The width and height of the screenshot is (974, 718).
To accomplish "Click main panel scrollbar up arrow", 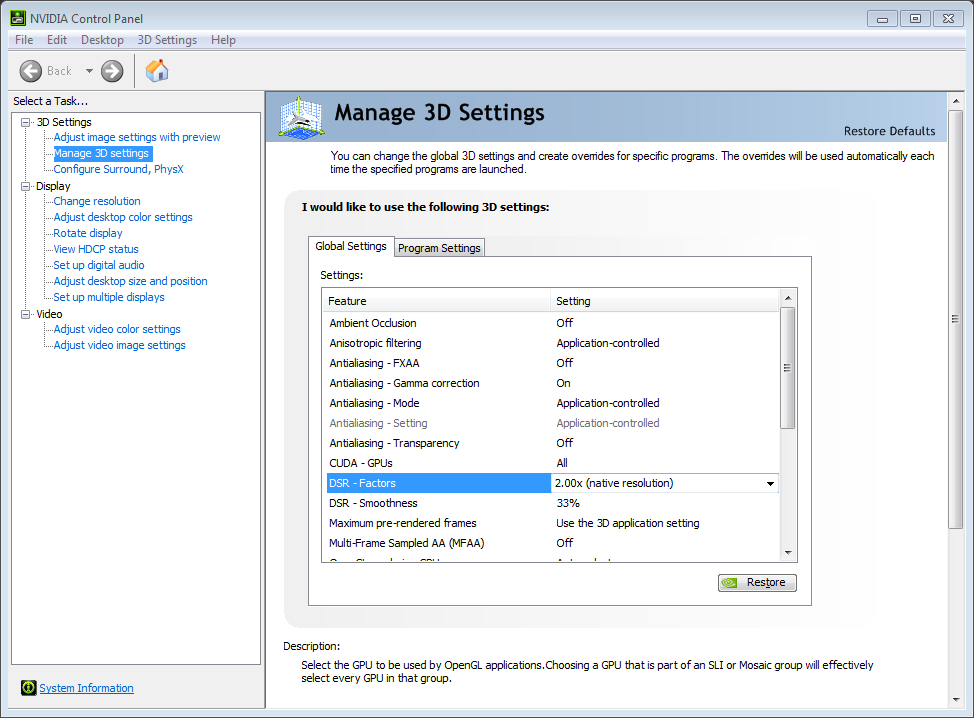I will click(956, 101).
